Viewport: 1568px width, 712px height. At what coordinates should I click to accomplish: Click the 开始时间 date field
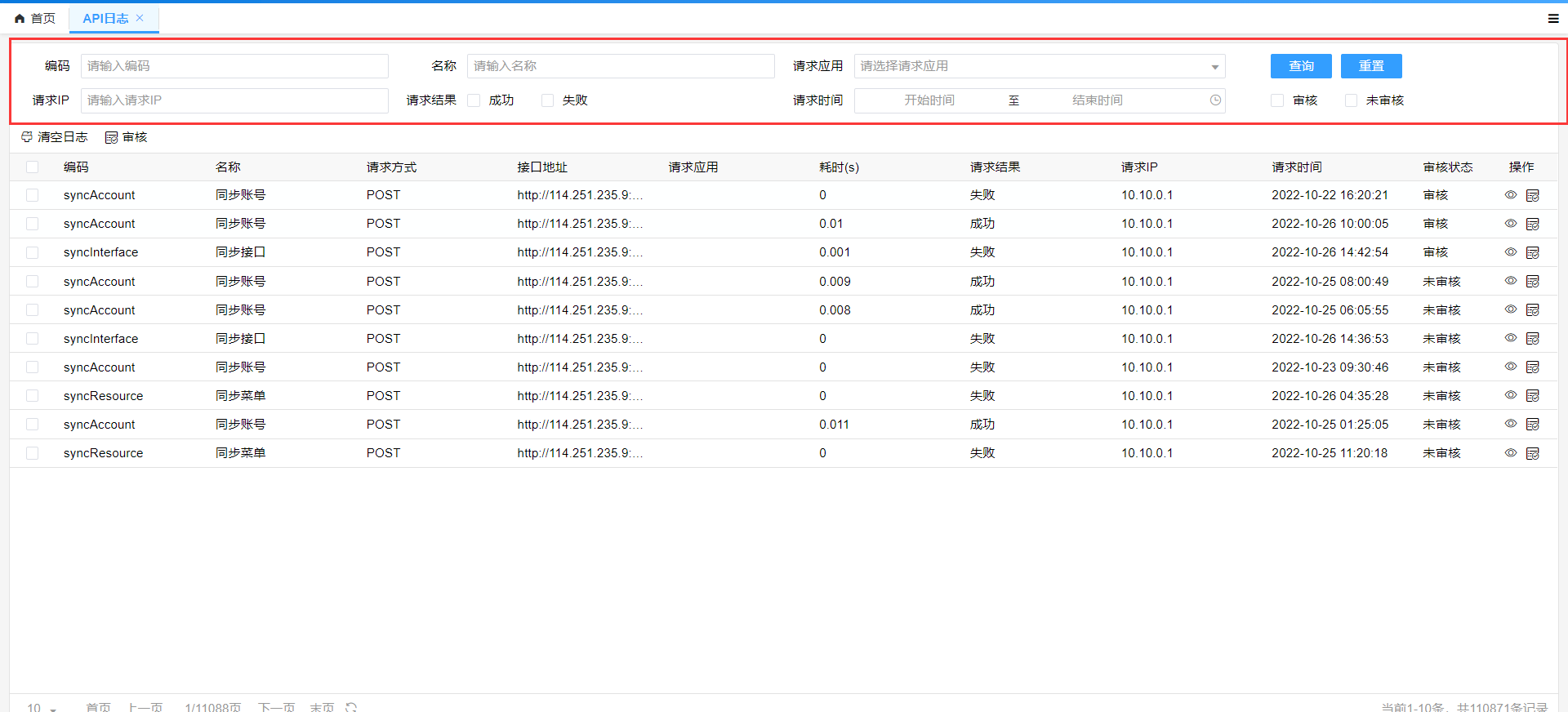(929, 100)
